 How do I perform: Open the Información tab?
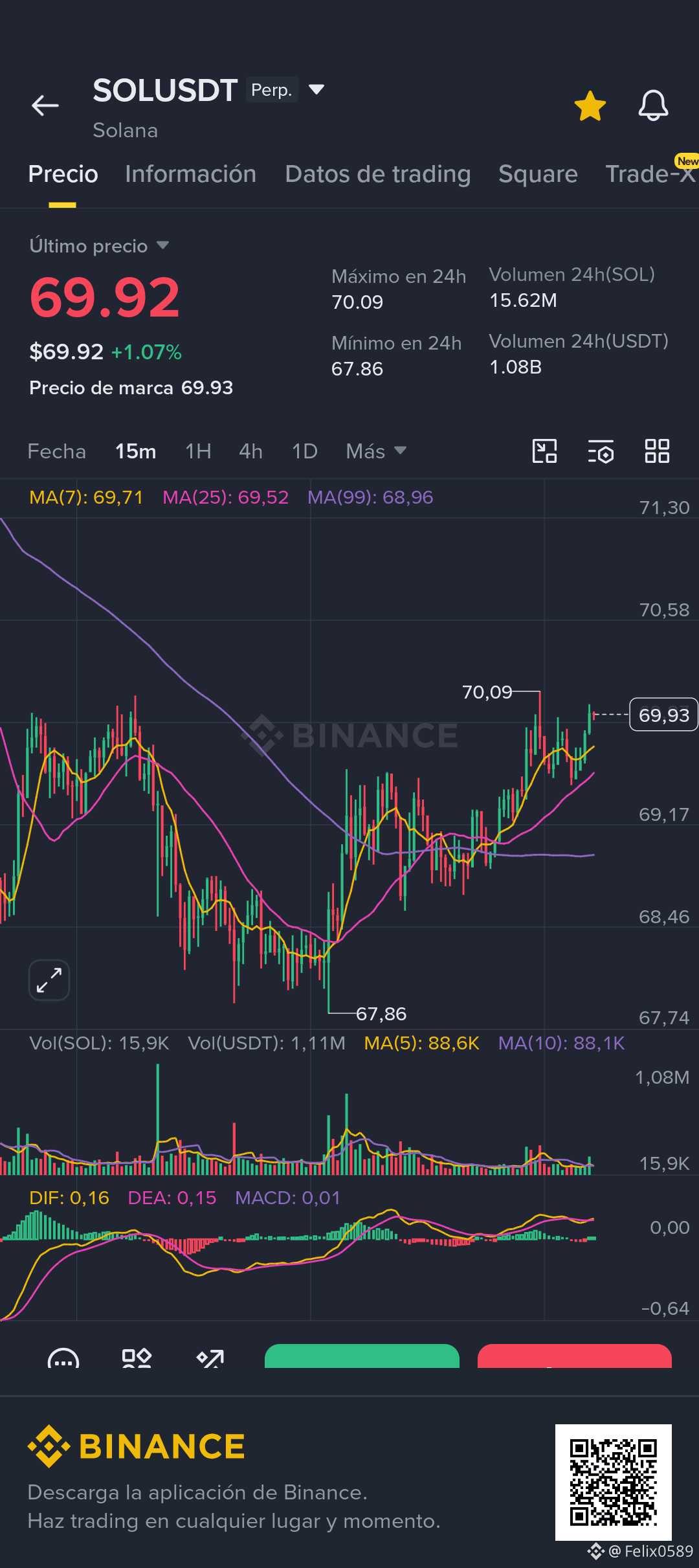tap(191, 174)
